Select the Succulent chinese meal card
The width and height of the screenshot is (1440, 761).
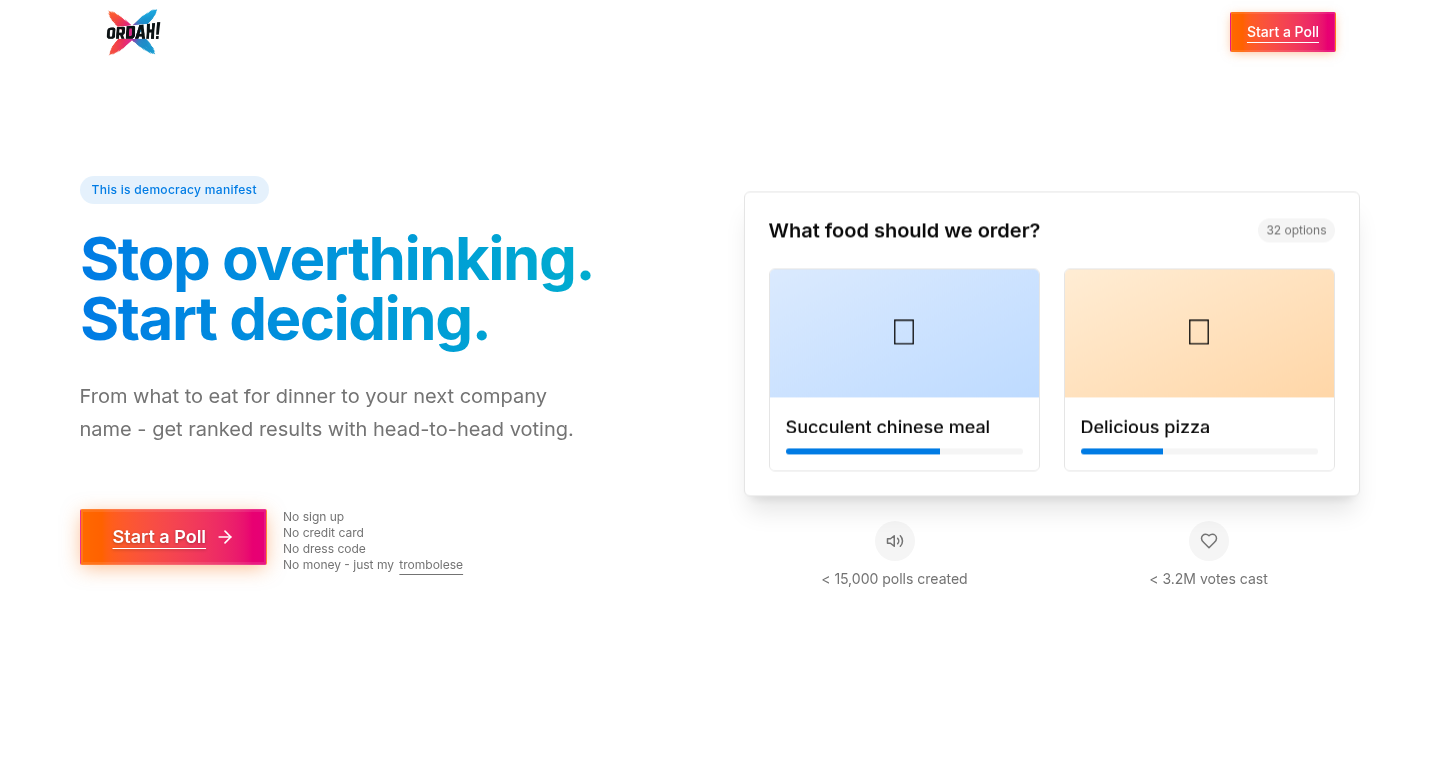[x=904, y=369]
